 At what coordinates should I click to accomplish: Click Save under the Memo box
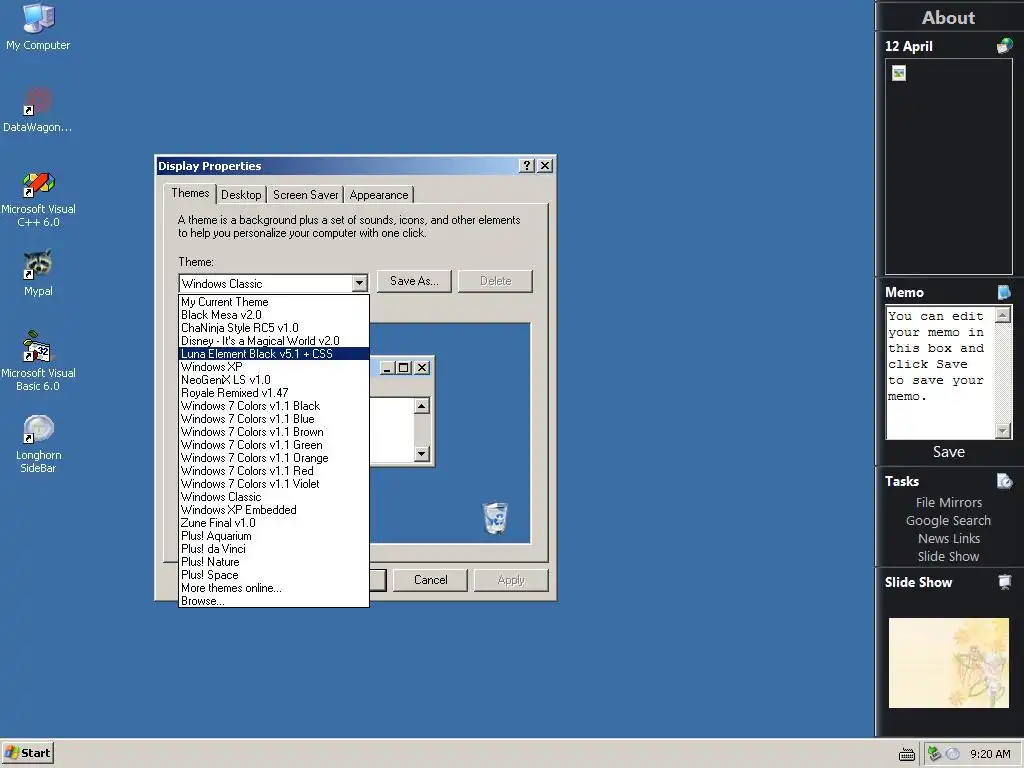pyautogui.click(x=948, y=452)
